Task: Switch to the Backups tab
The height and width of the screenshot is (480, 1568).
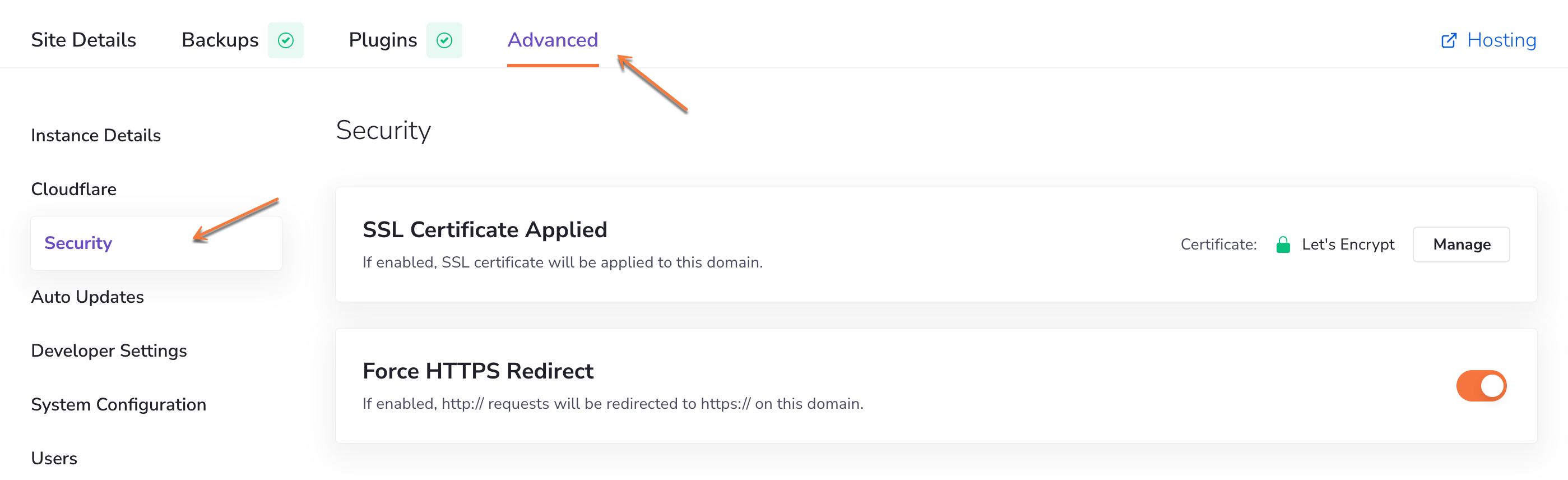Action: point(220,40)
